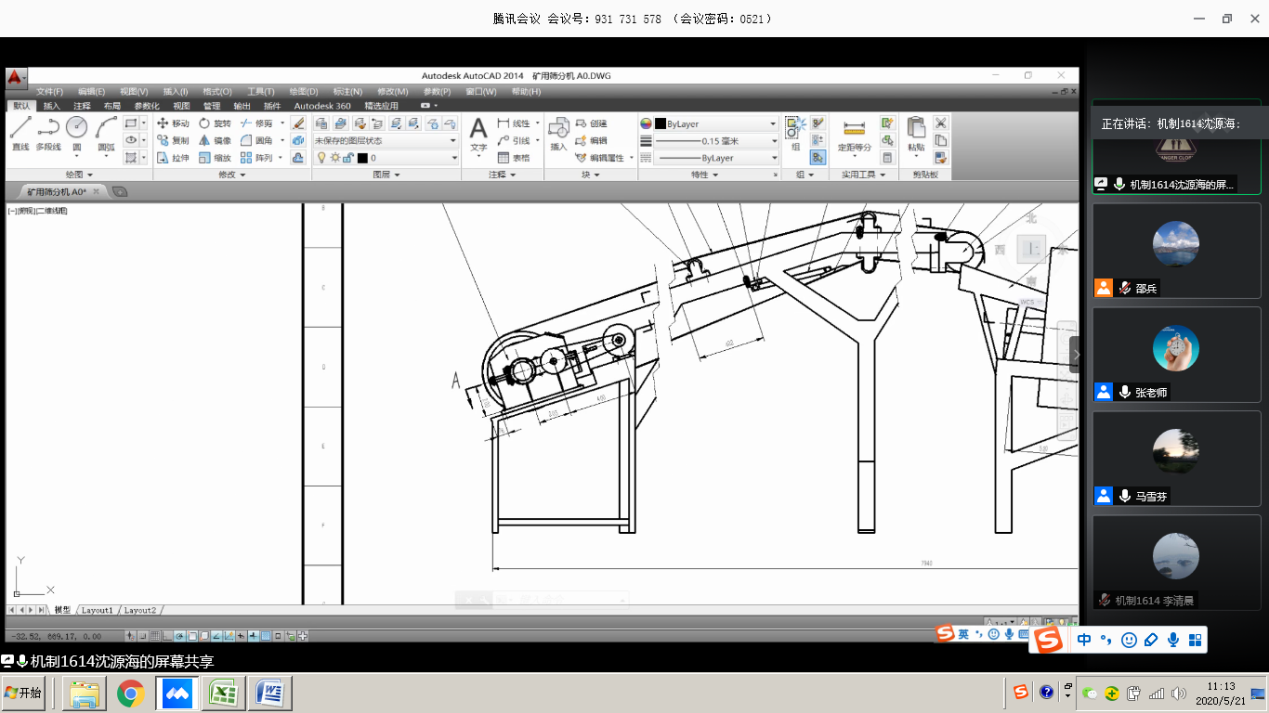1269x713 pixels.
Task: Click the Erase tool icon
Action: [298, 124]
